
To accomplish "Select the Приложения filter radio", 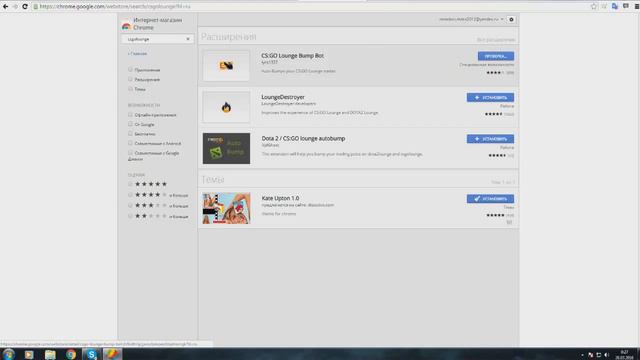I will [x=131, y=69].
